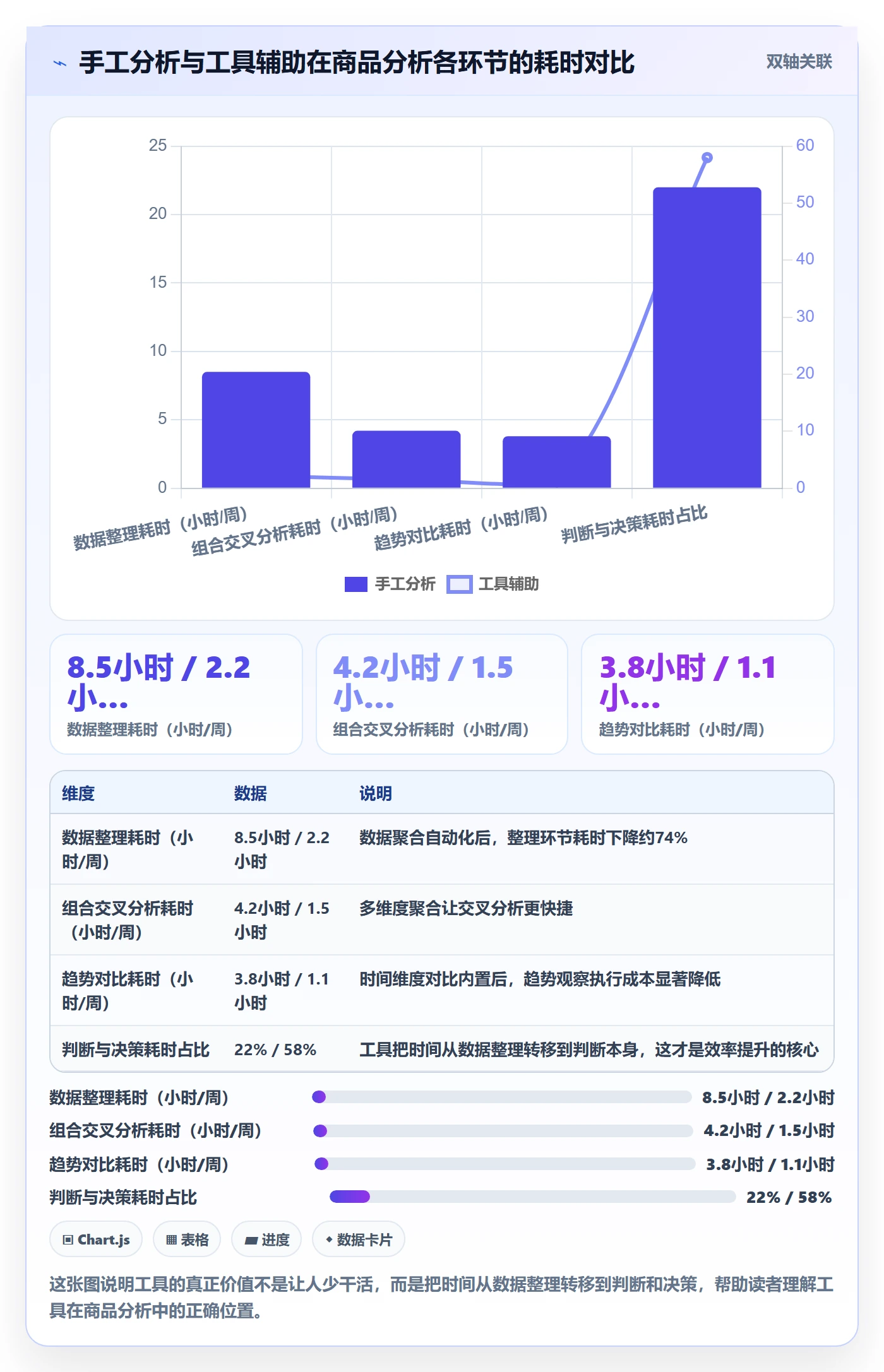Select the tall 判断与决策耗时占比 chart bar
The image size is (884, 1372).
click(x=707, y=338)
